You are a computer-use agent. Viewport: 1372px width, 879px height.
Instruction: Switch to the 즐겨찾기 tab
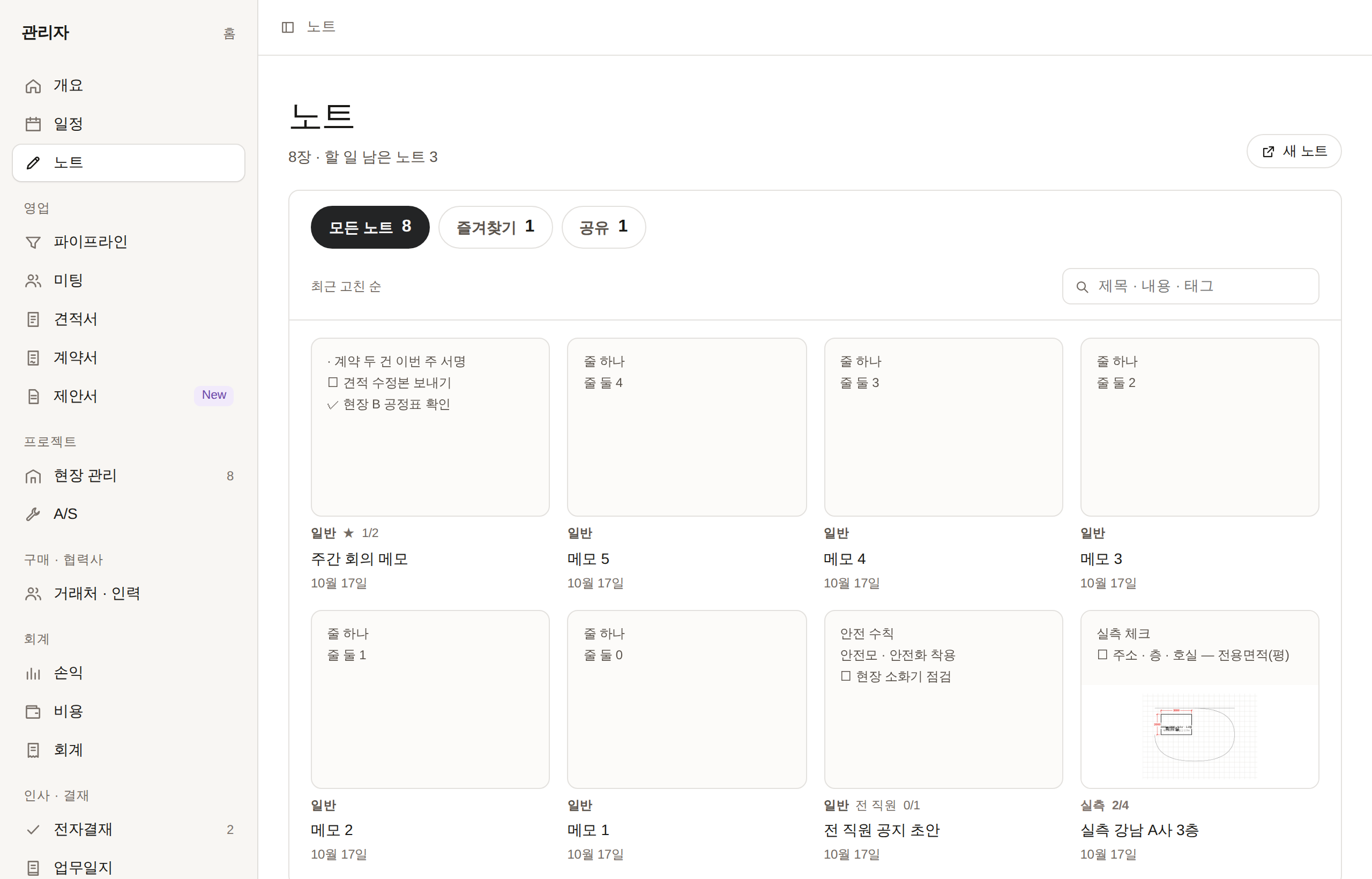coord(495,227)
